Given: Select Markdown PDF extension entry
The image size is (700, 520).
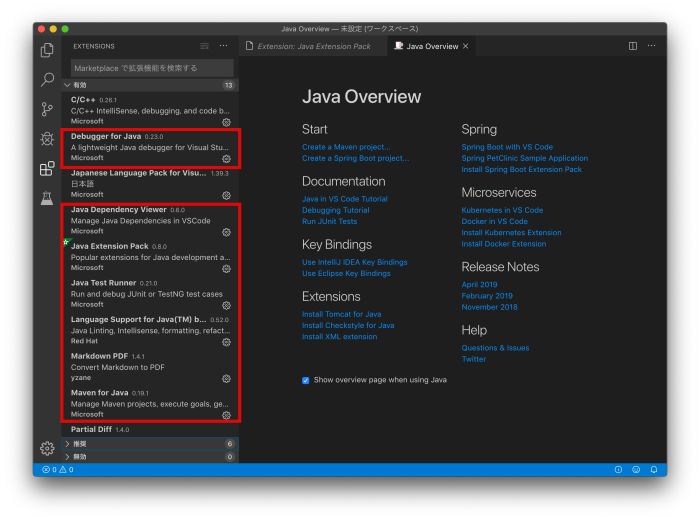Looking at the screenshot, I should tap(150, 366).
